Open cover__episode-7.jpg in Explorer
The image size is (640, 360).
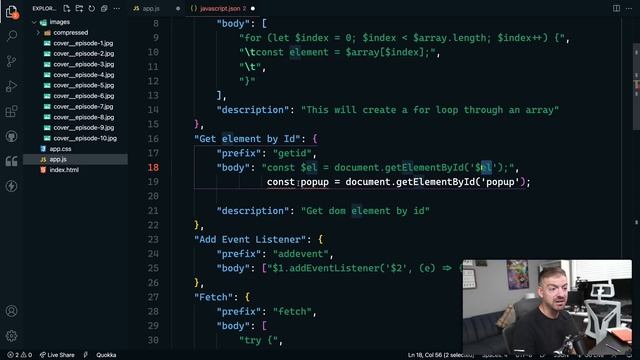tap(83, 107)
